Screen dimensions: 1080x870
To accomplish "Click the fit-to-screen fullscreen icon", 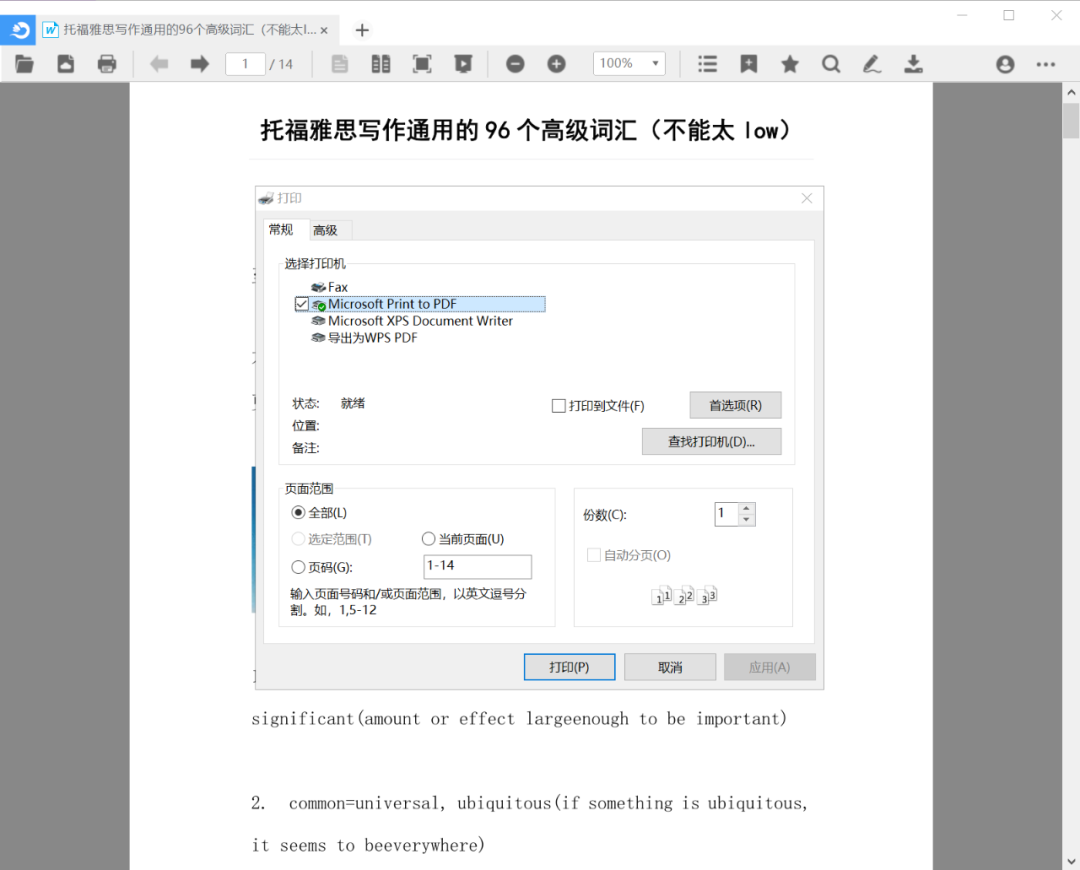I will (422, 64).
